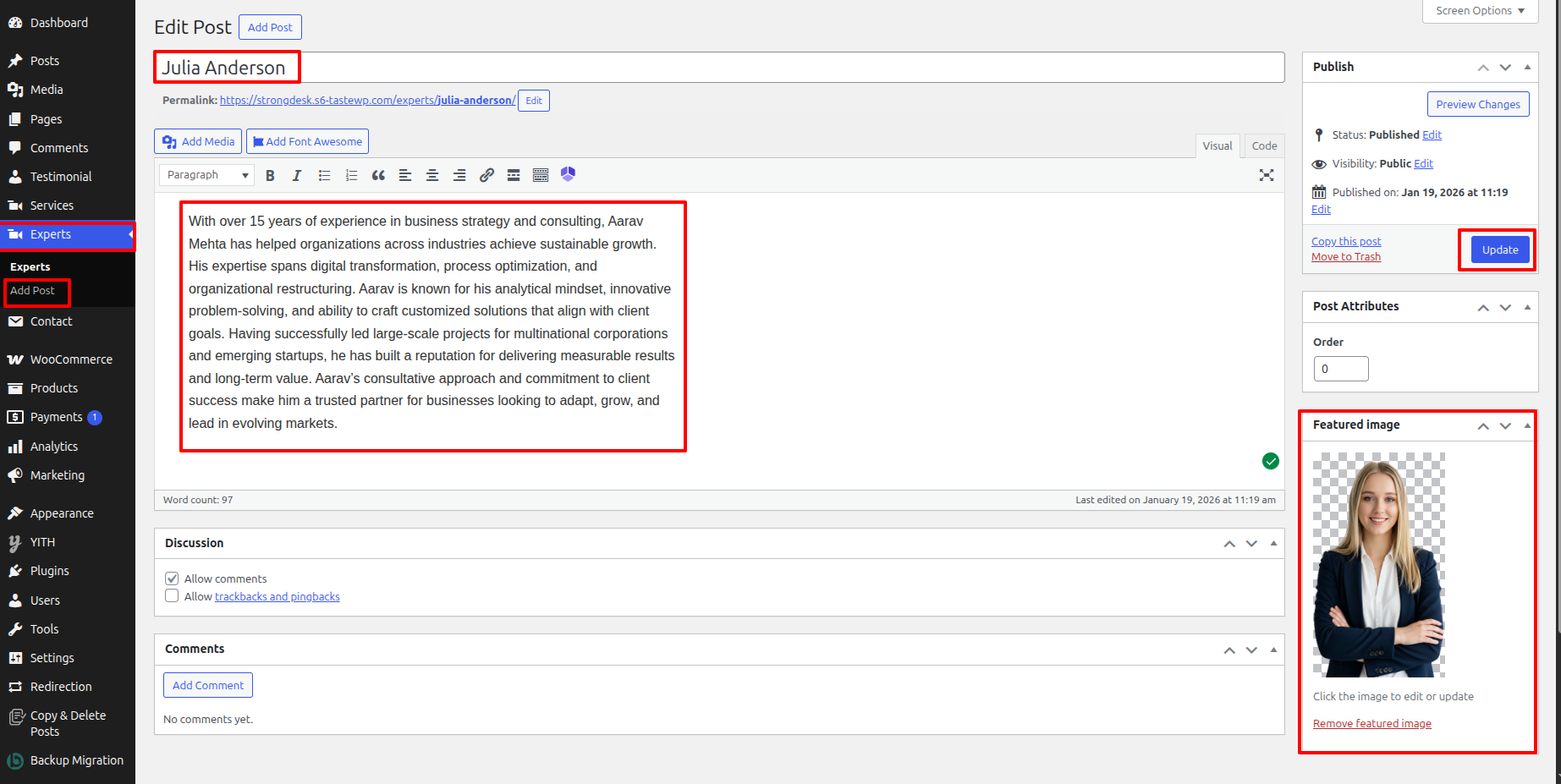Screen dimensions: 1561x784
Task: Click the Update button
Action: pos(1499,249)
